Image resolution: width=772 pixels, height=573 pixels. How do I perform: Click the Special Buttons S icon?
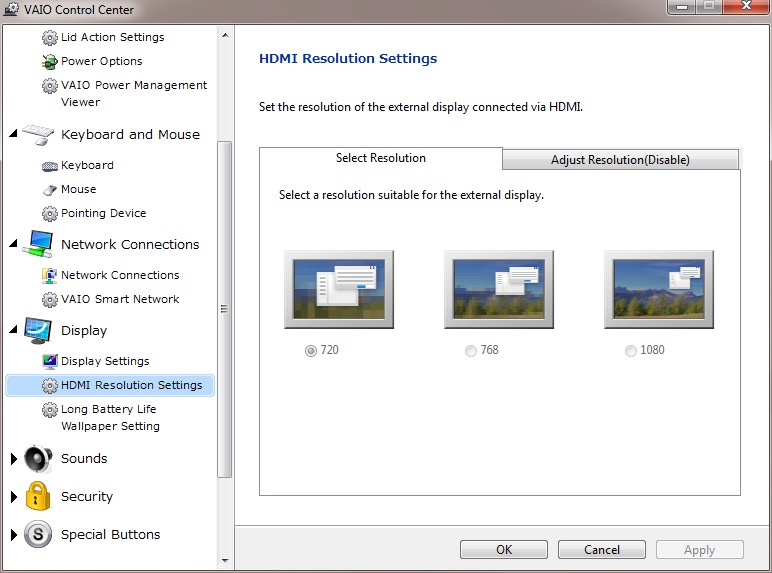pos(38,535)
